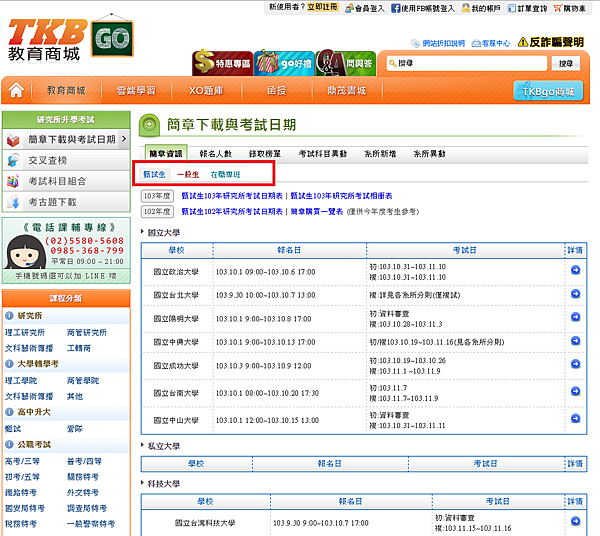This screenshot has height=536, width=600.
Task: Click the 公職考試 category header icon
Action: point(10,445)
